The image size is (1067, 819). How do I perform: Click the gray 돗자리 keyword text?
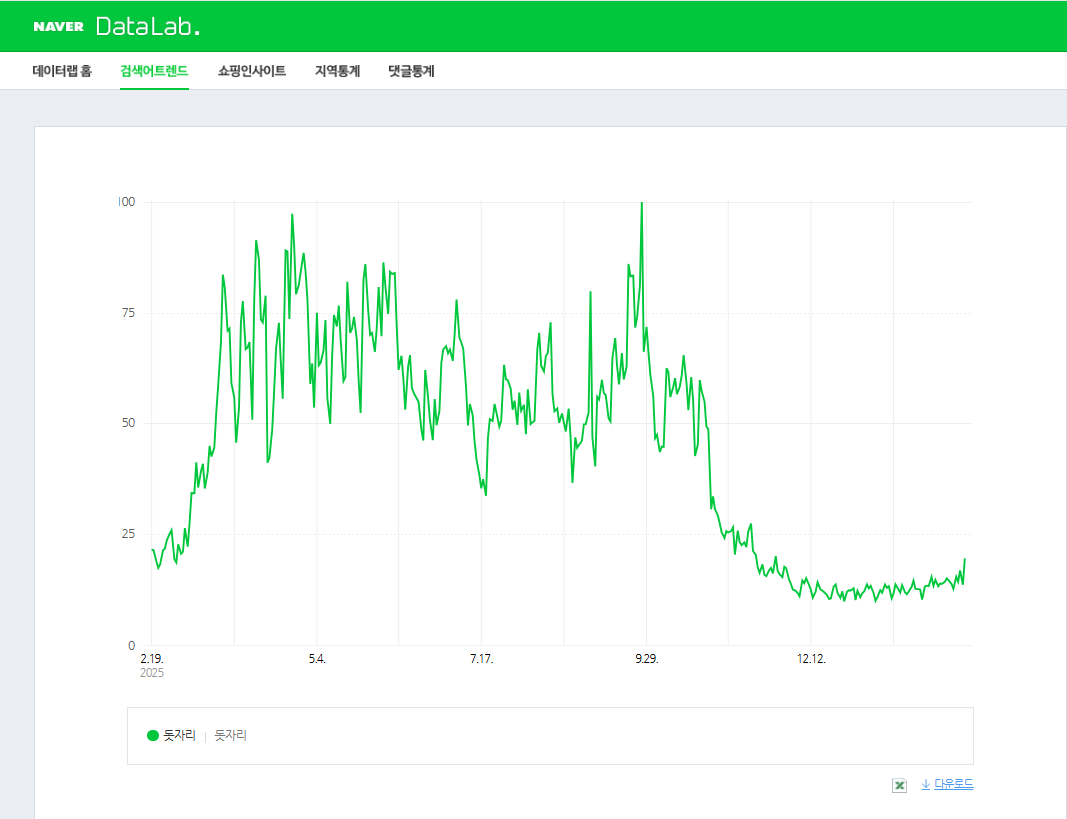(x=231, y=735)
